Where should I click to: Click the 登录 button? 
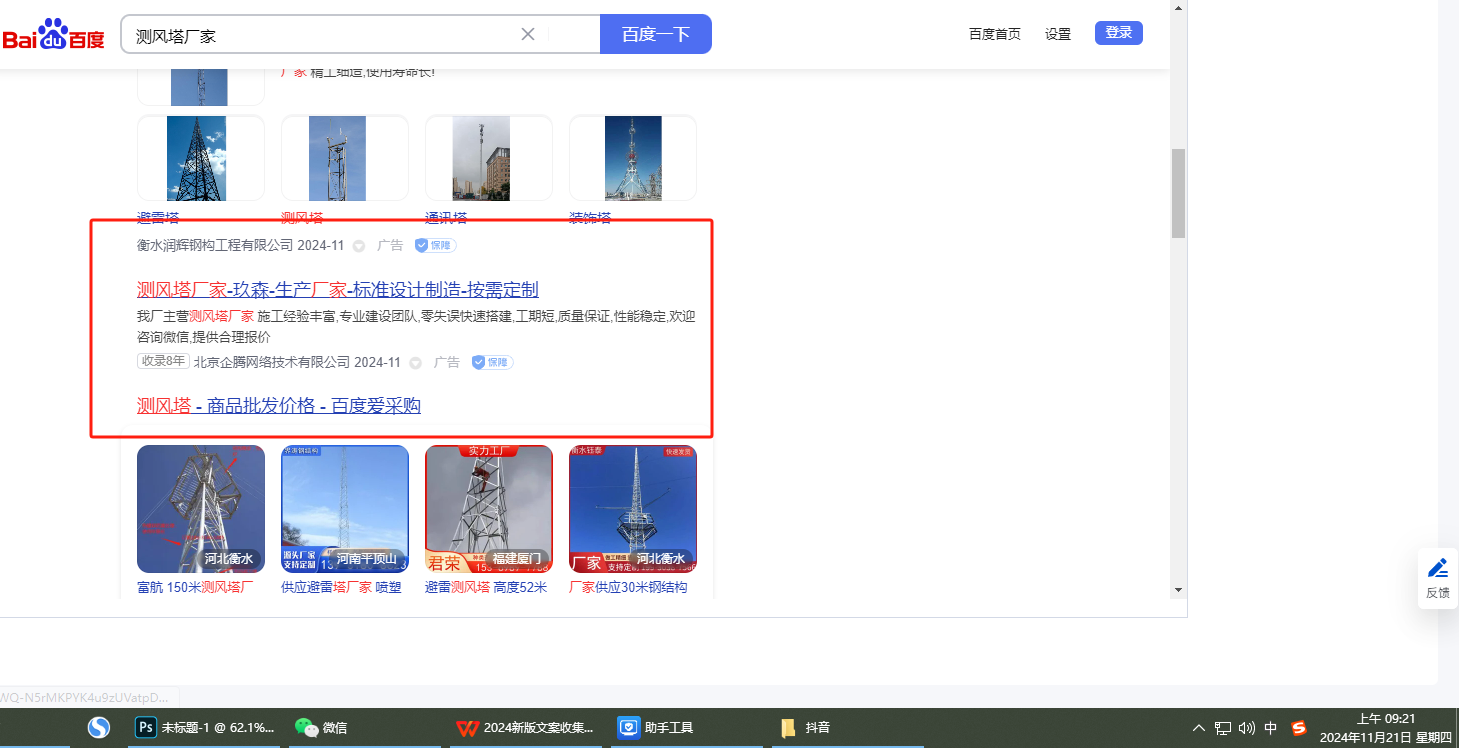coord(1119,33)
